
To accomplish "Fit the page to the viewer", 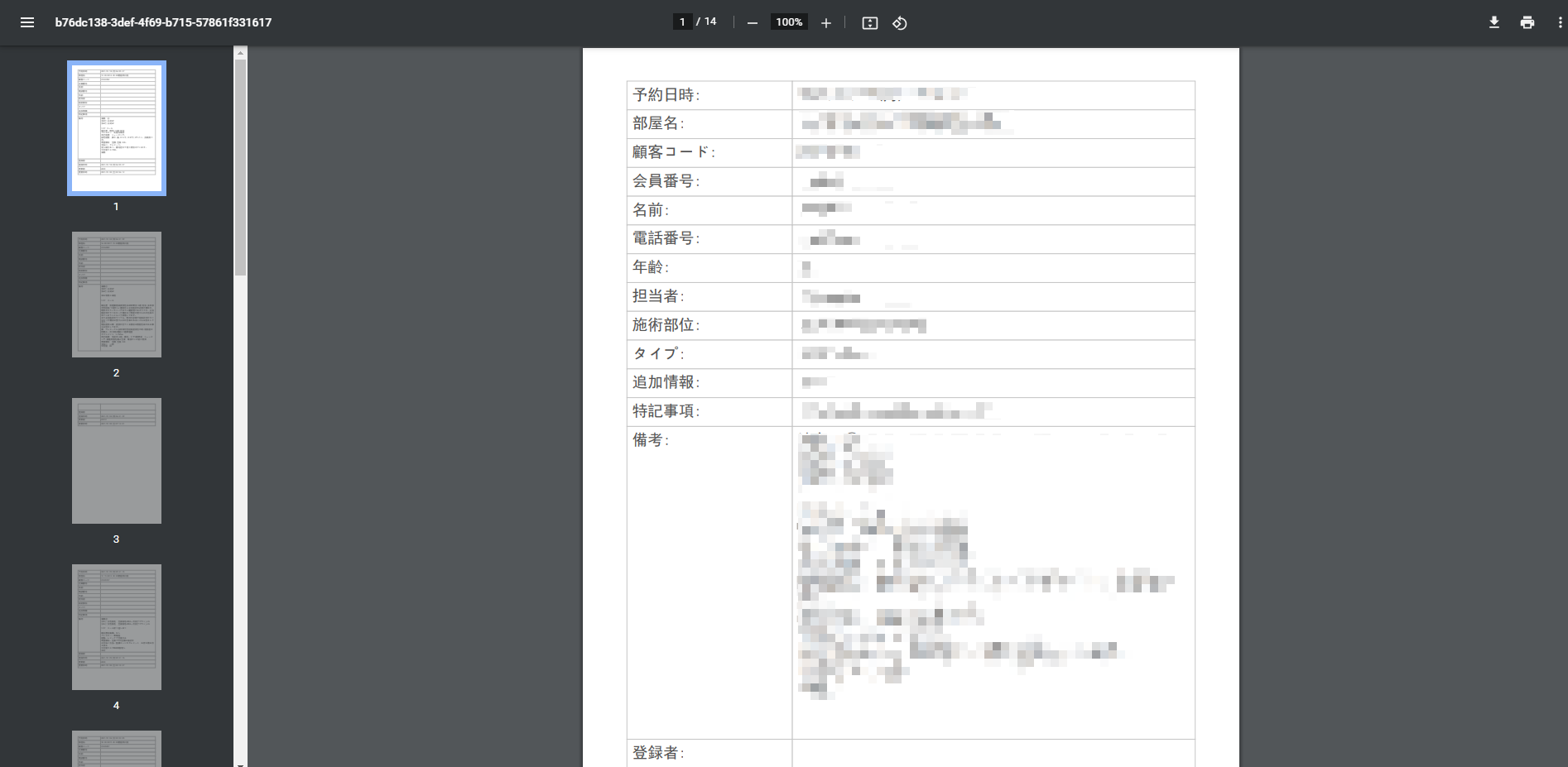I will (868, 22).
